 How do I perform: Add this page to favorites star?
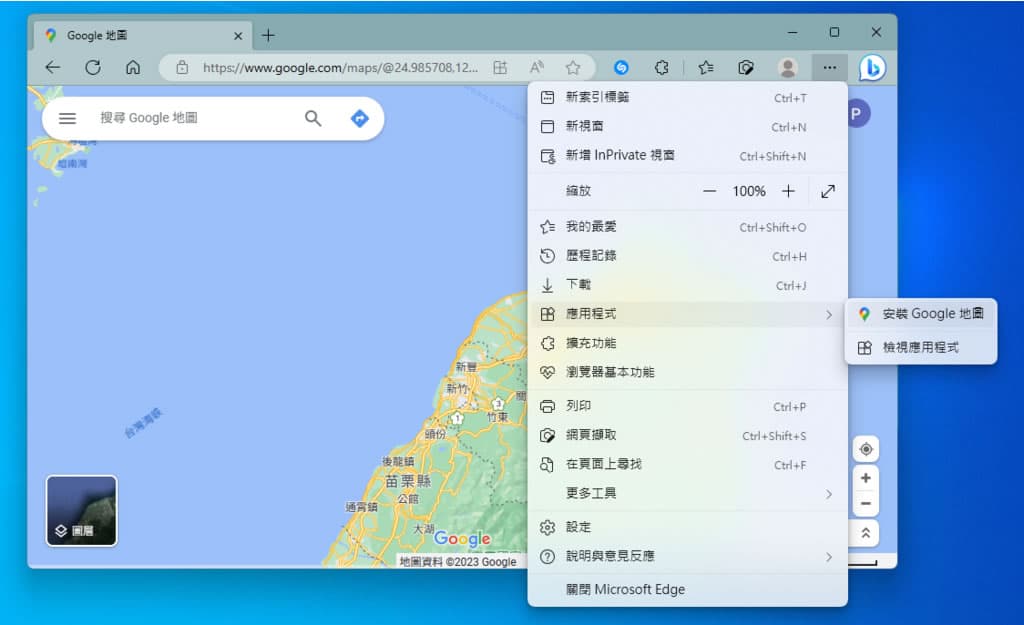pyautogui.click(x=573, y=67)
